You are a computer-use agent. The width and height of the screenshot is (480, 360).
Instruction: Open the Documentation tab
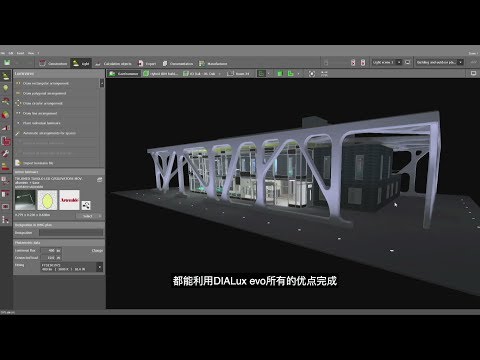pos(178,63)
